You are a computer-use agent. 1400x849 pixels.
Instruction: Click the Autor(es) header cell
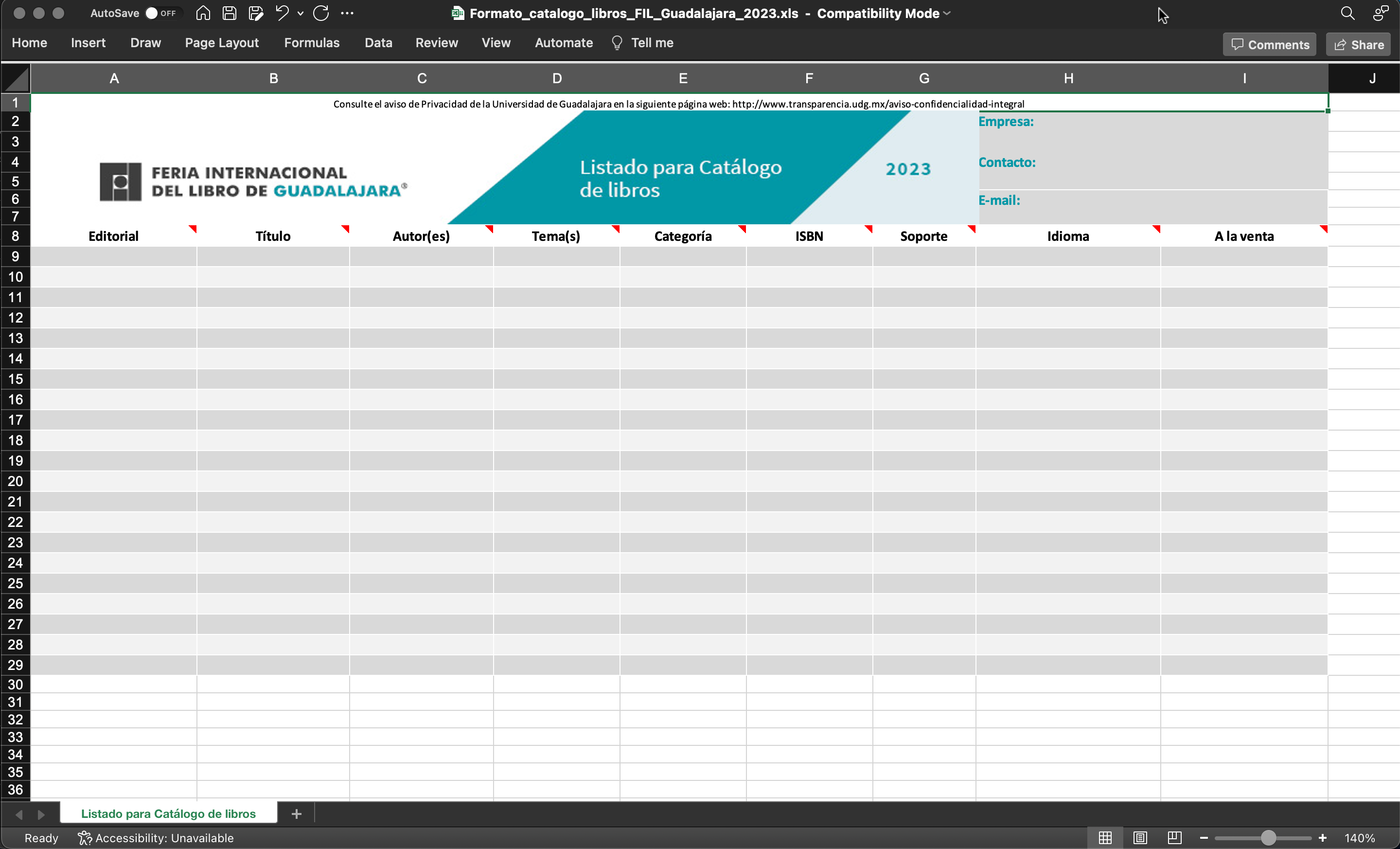coord(422,236)
